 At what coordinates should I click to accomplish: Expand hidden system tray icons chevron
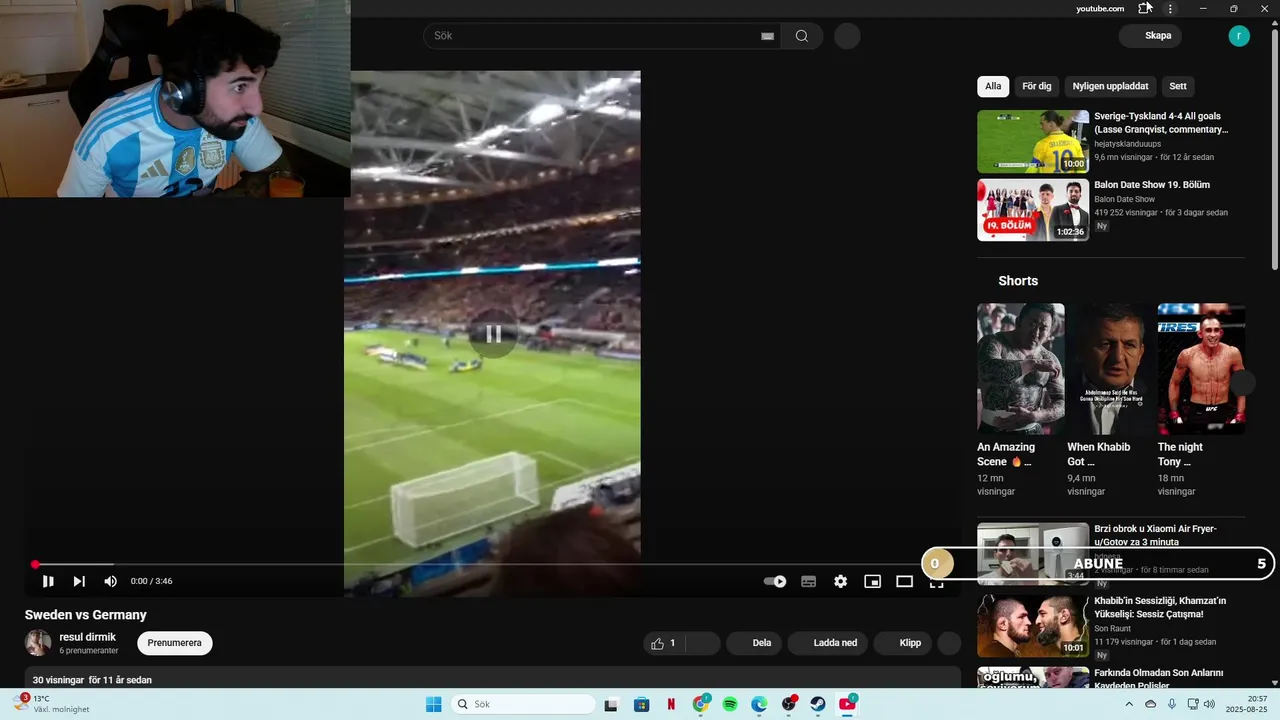pos(1130,704)
